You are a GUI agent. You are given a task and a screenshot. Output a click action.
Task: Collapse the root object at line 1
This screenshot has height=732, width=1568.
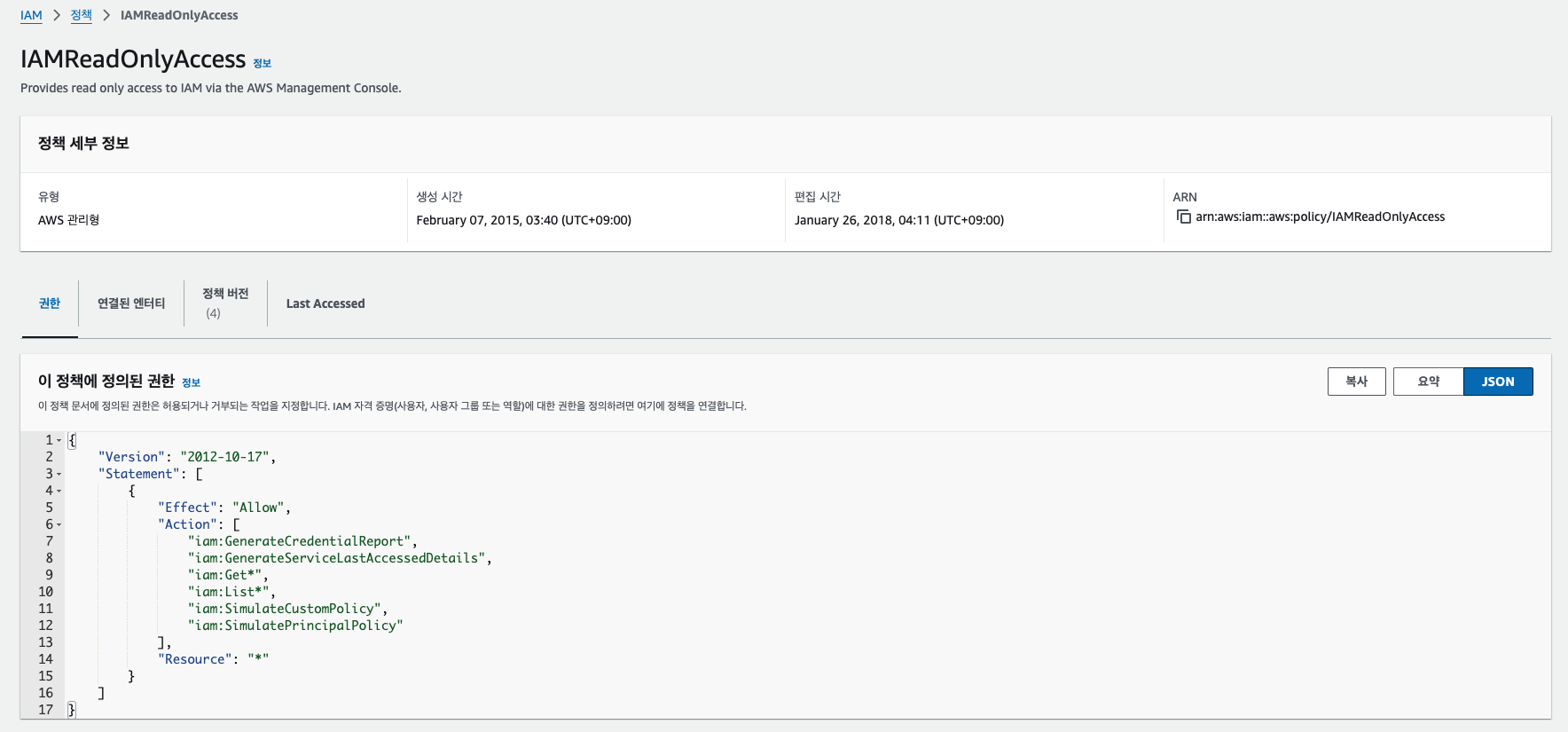click(x=59, y=440)
